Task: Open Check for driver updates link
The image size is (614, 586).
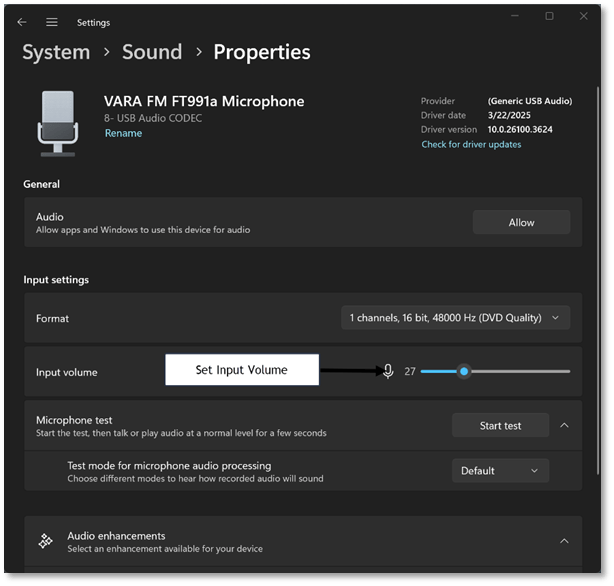Action: (x=471, y=145)
